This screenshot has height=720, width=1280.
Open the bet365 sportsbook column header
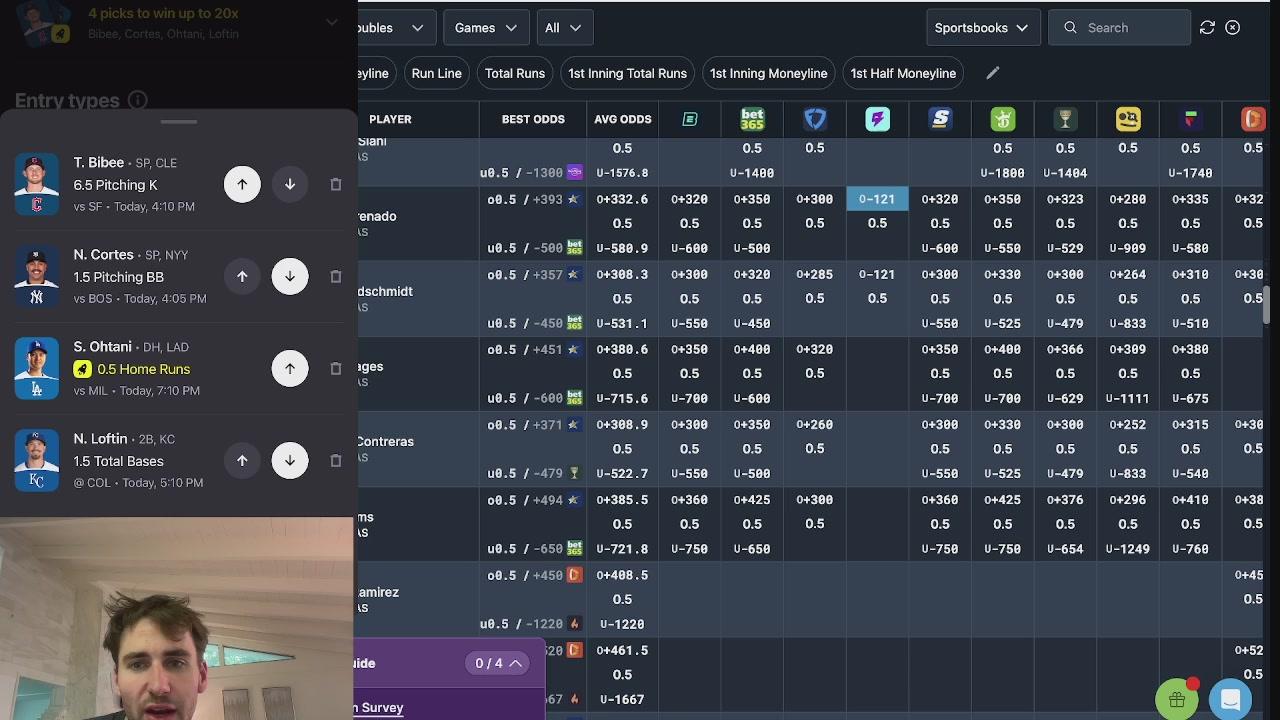click(x=752, y=119)
